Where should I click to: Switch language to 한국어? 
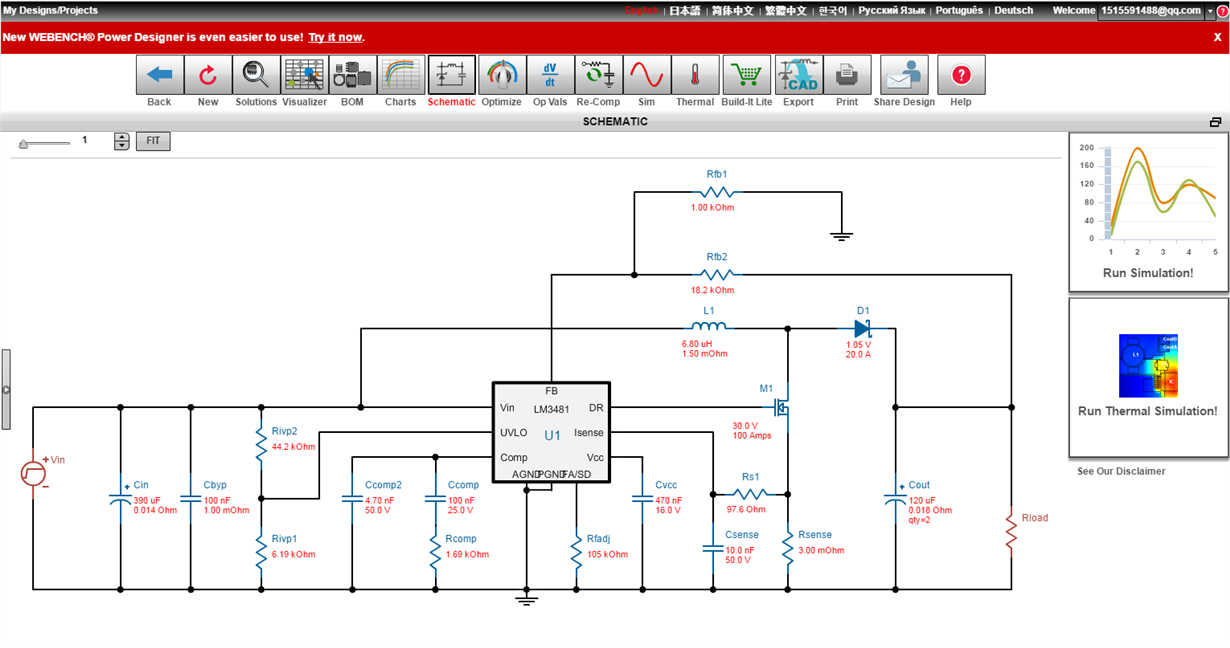coord(832,10)
